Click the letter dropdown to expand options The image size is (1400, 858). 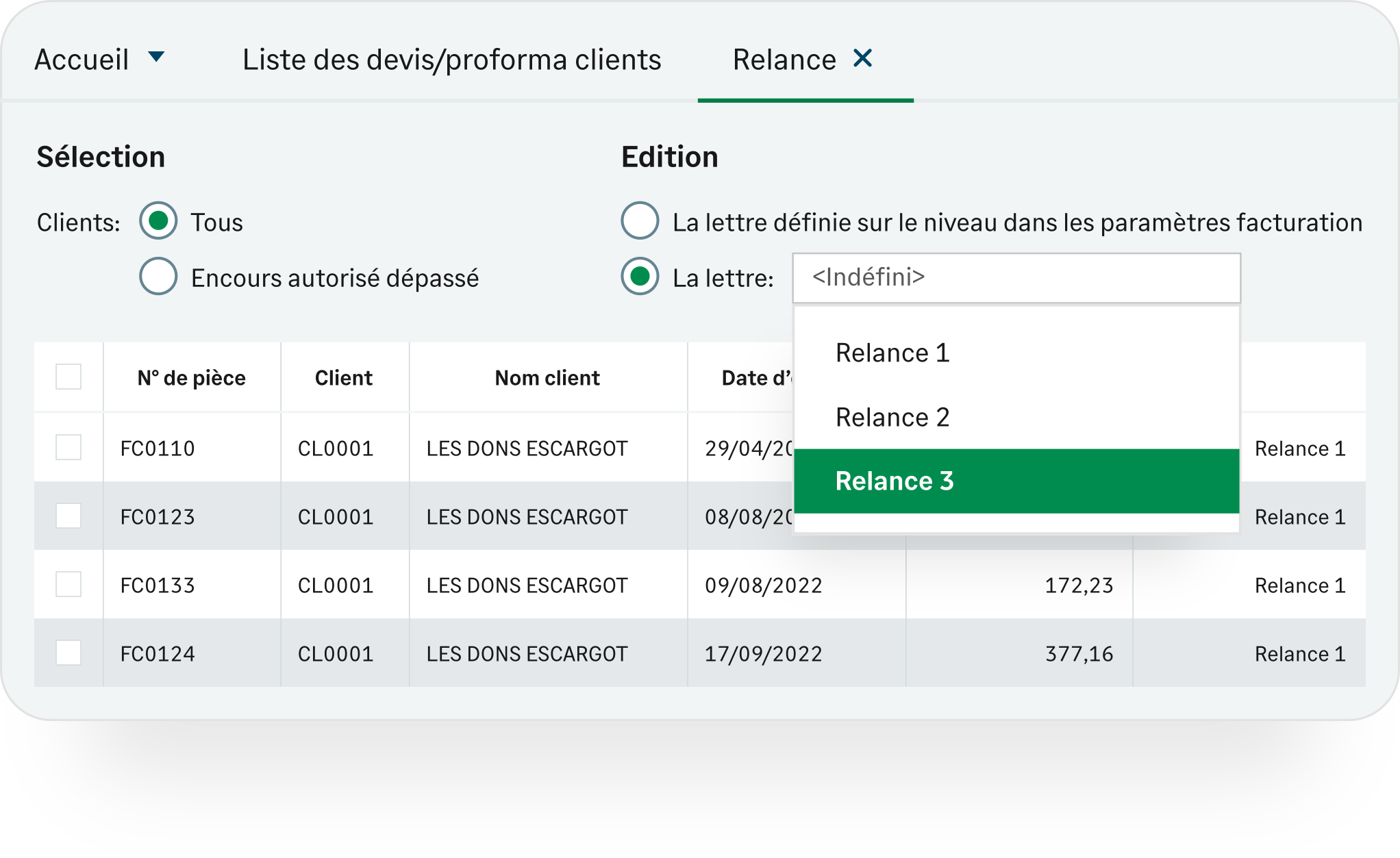[x=1012, y=277]
